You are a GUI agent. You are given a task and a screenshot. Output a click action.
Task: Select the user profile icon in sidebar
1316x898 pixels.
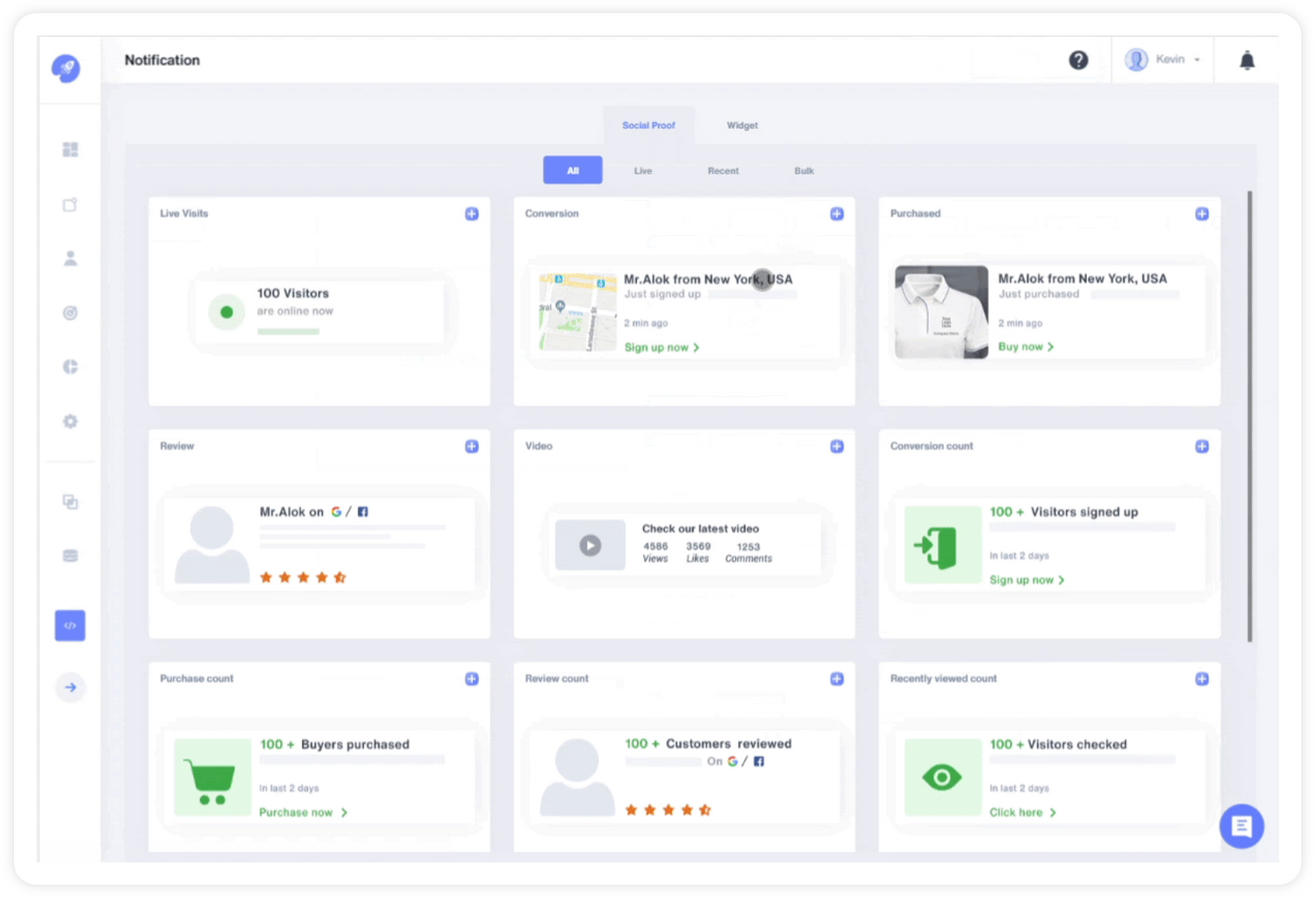pyautogui.click(x=70, y=258)
